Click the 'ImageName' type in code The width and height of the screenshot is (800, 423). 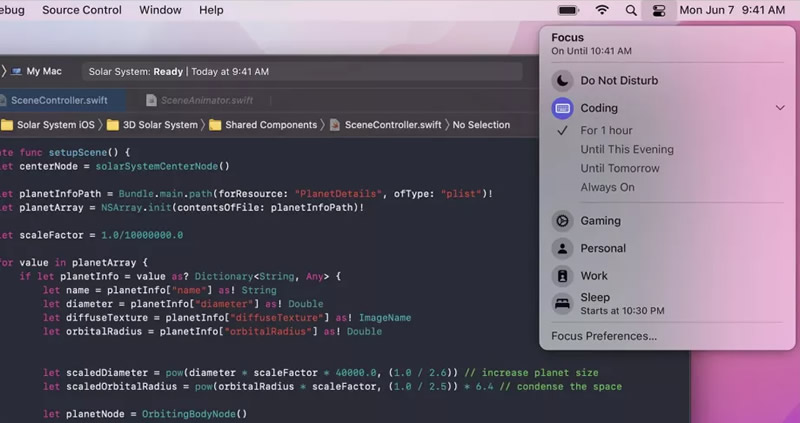click(385, 318)
